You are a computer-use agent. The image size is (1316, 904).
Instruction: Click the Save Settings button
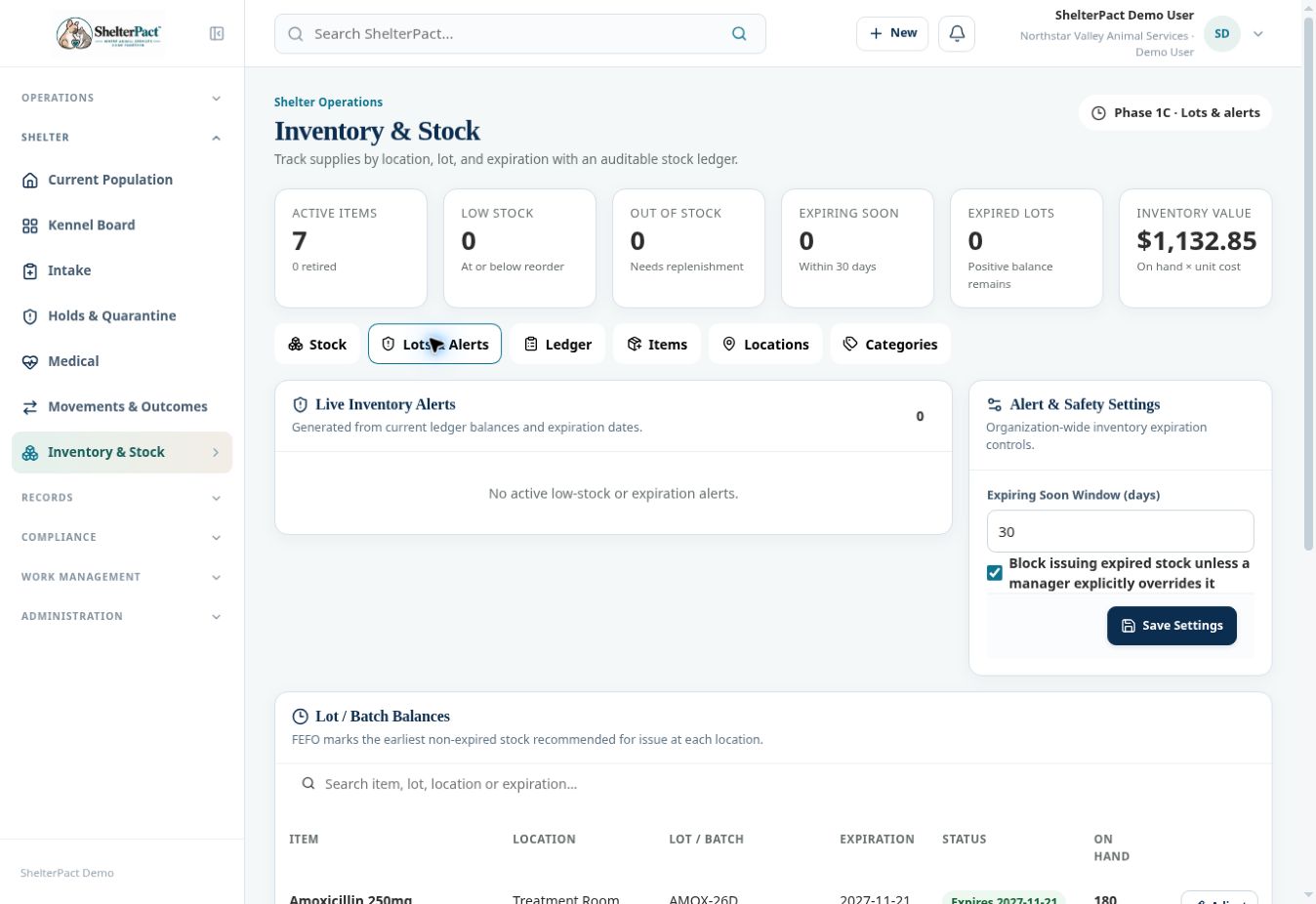click(x=1172, y=626)
